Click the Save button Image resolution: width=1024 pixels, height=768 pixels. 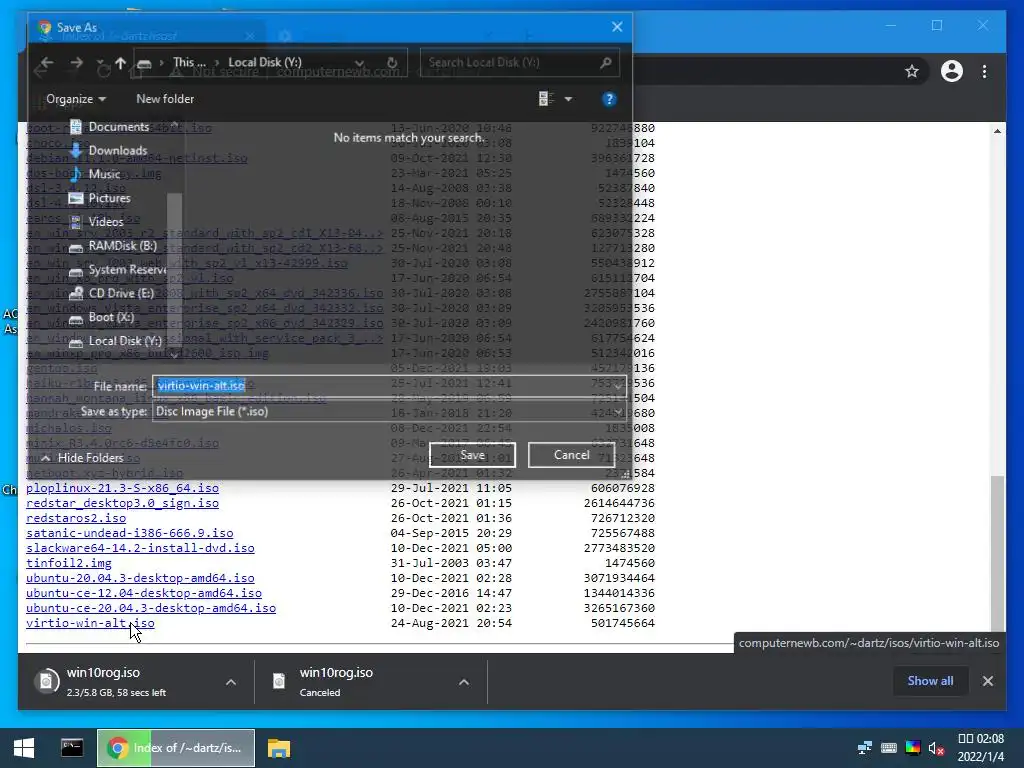[472, 455]
